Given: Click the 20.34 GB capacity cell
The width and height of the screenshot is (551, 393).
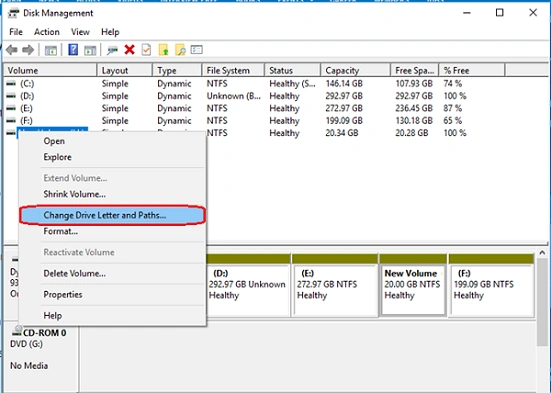Looking at the screenshot, I should [x=342, y=133].
